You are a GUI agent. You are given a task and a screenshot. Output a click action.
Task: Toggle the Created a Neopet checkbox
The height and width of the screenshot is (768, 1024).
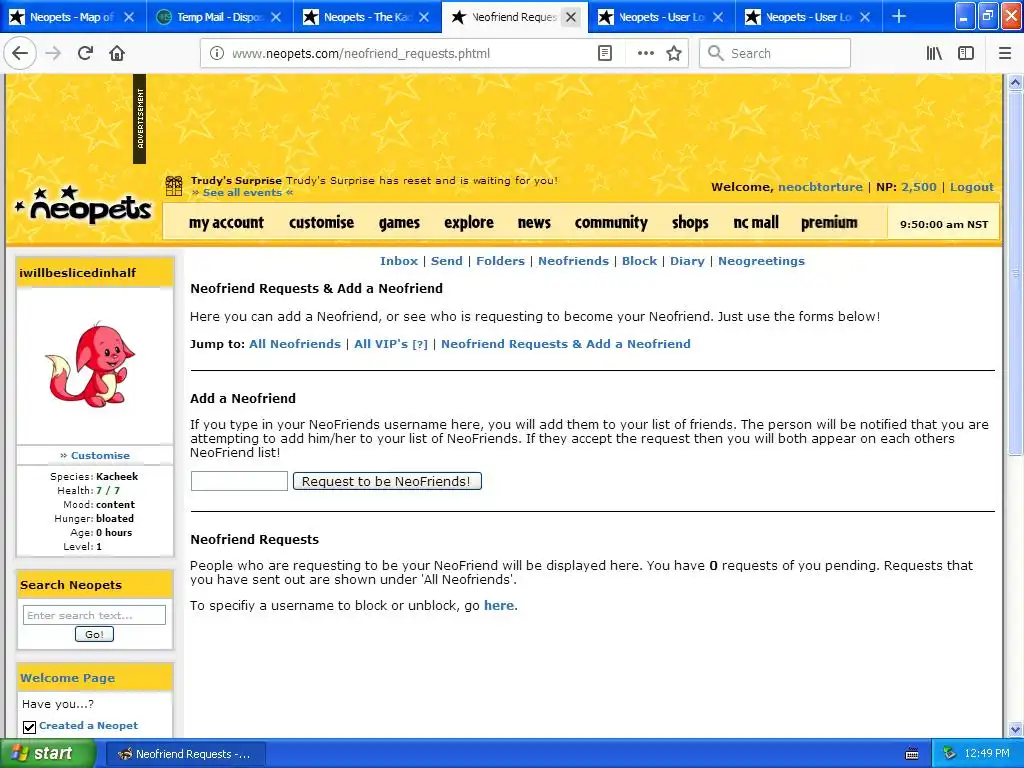click(x=29, y=727)
